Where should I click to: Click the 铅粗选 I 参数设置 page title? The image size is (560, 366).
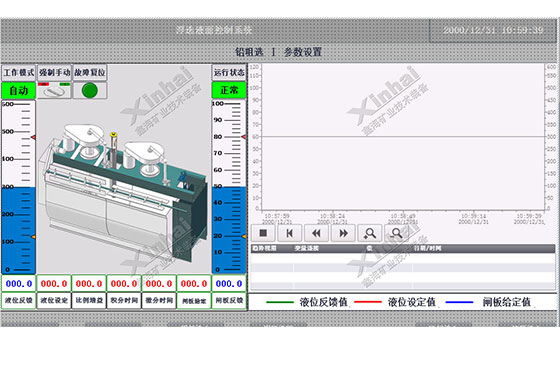(x=278, y=52)
